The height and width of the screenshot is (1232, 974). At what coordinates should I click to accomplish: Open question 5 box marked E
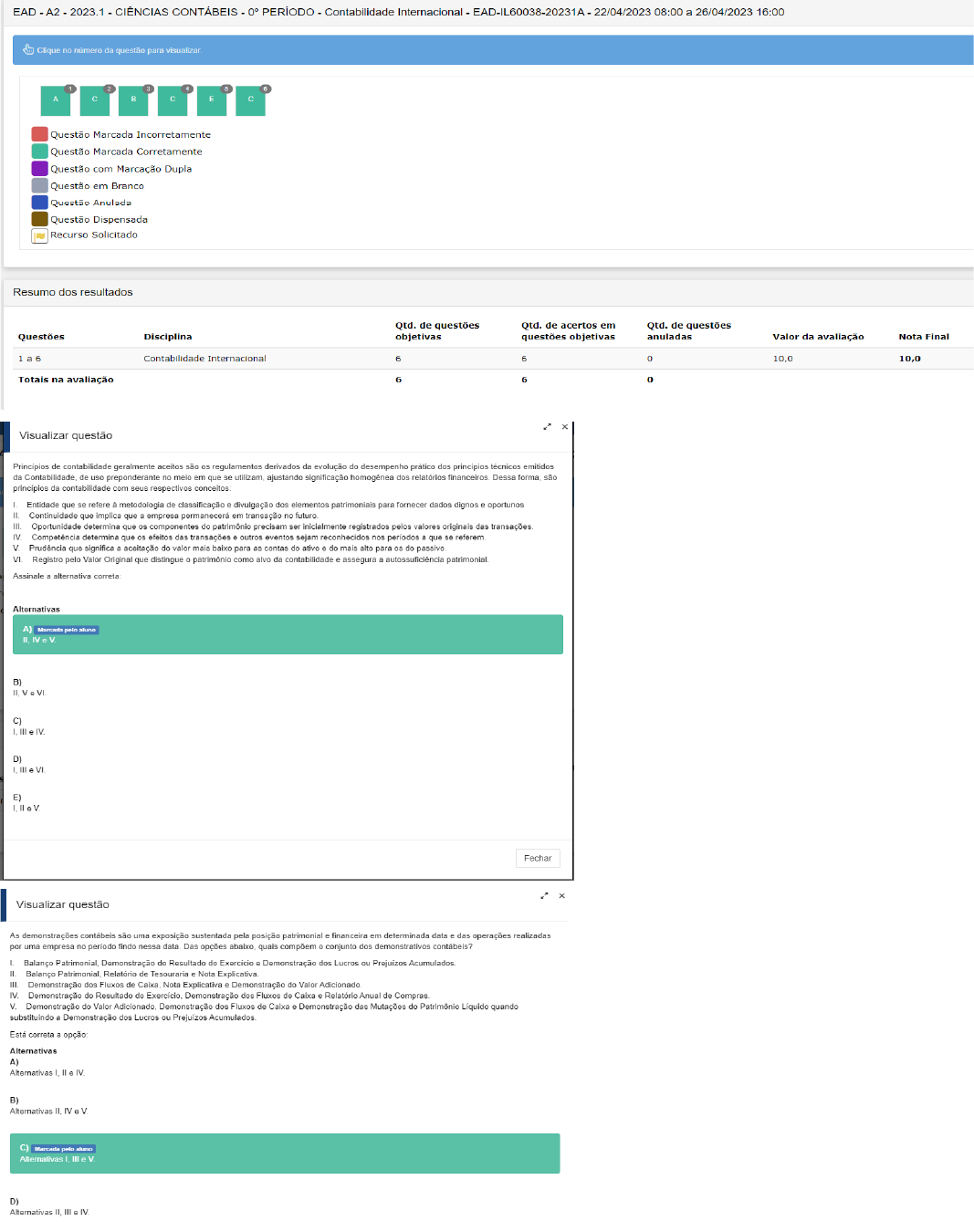point(212,100)
